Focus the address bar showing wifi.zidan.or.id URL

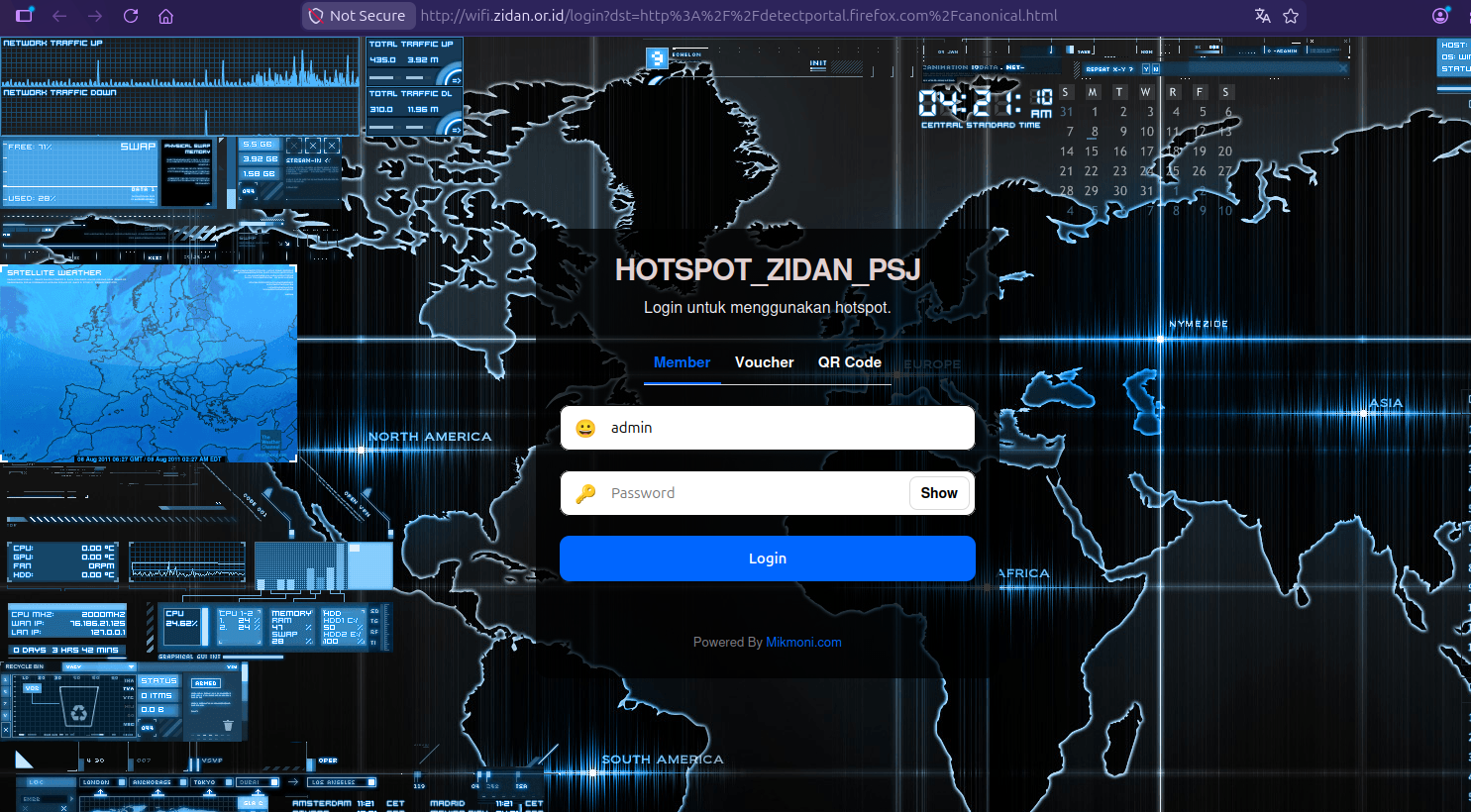(739, 16)
